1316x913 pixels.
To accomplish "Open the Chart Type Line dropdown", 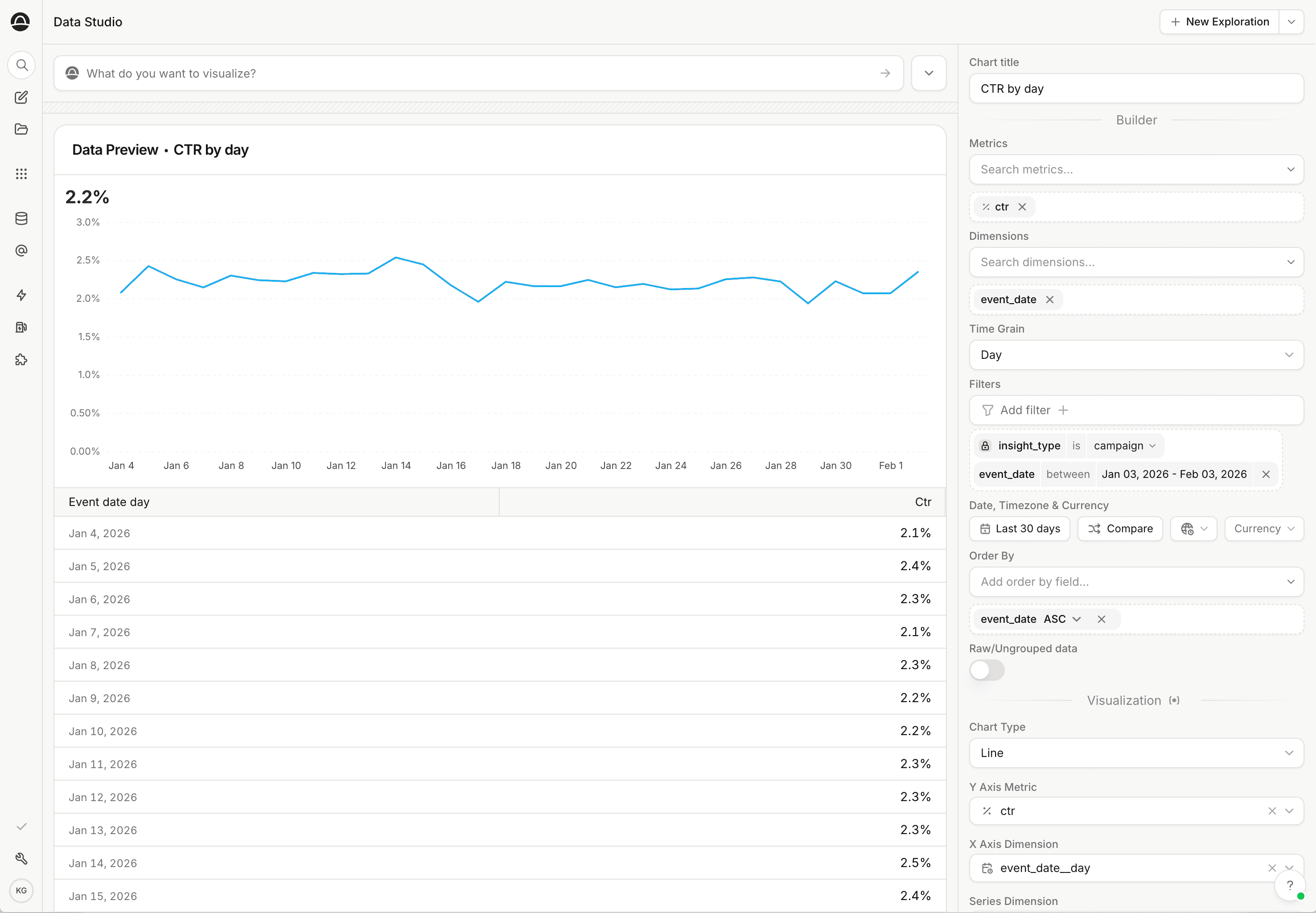I will pos(1136,753).
